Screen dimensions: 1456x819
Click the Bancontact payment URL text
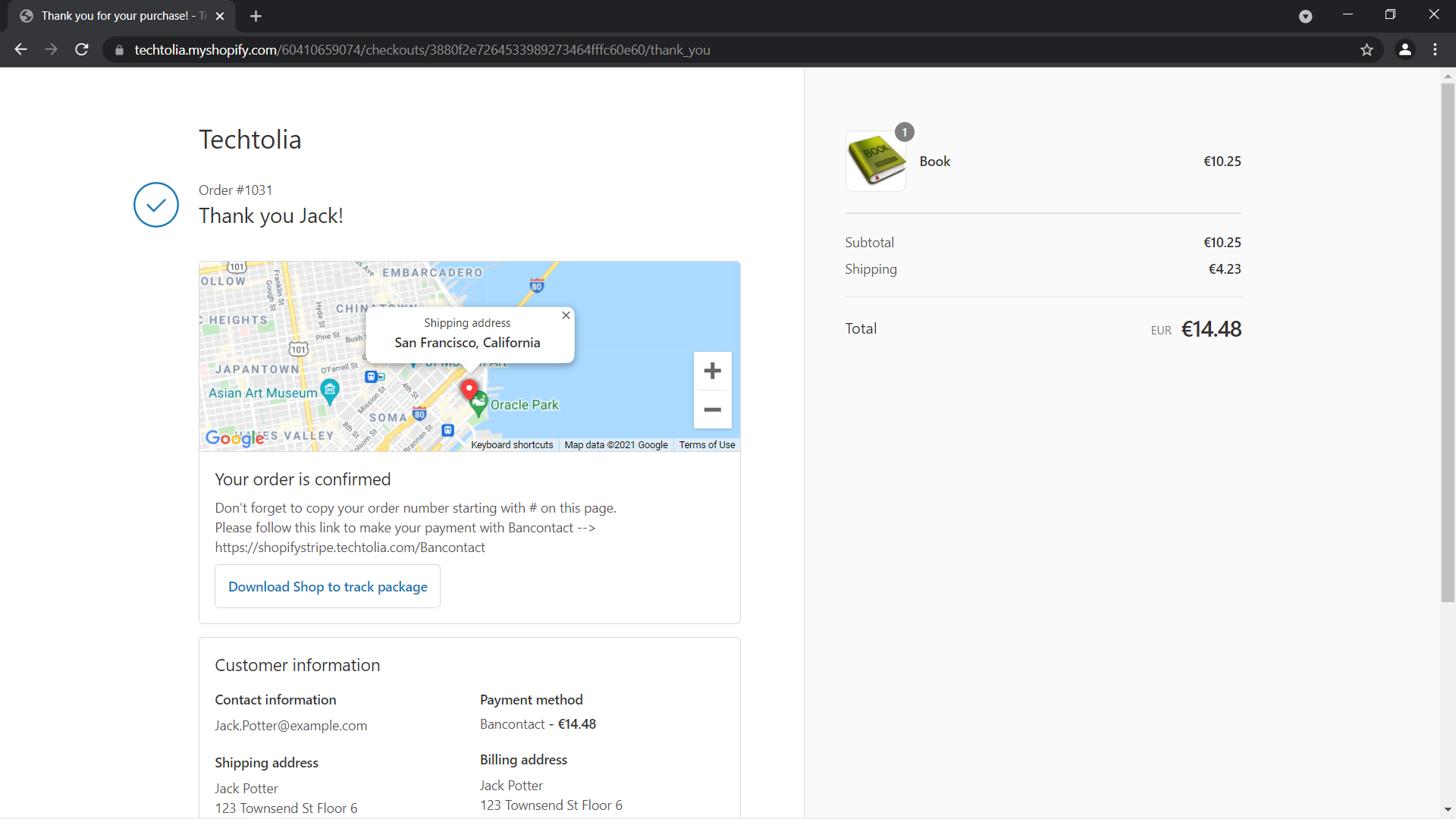point(350,548)
